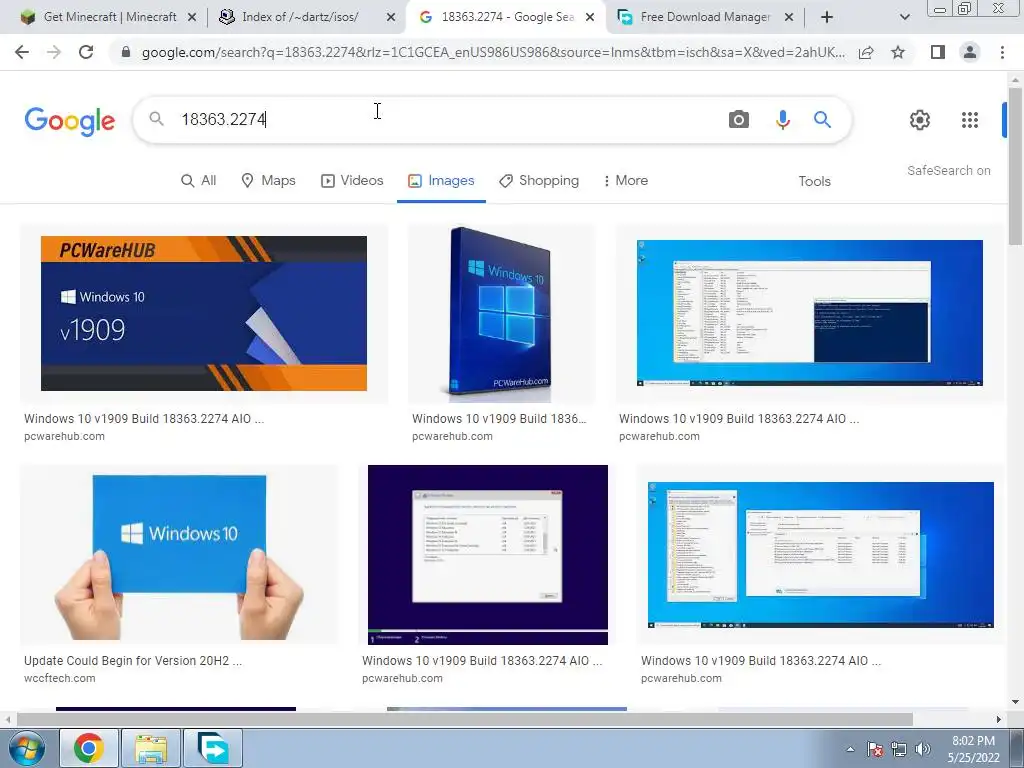Screen dimensions: 1024x768
Task: Switch to the Free Download Manager tab
Action: pyautogui.click(x=705, y=17)
